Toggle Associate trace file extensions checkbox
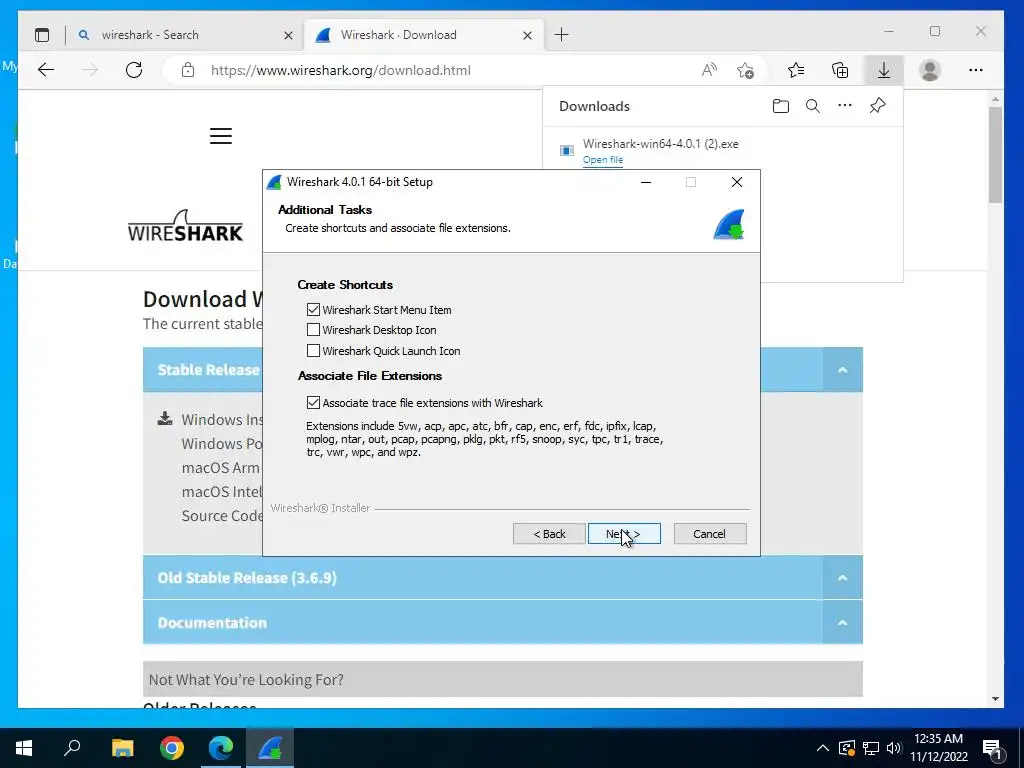Screen dimensions: 1024x768 coord(313,402)
